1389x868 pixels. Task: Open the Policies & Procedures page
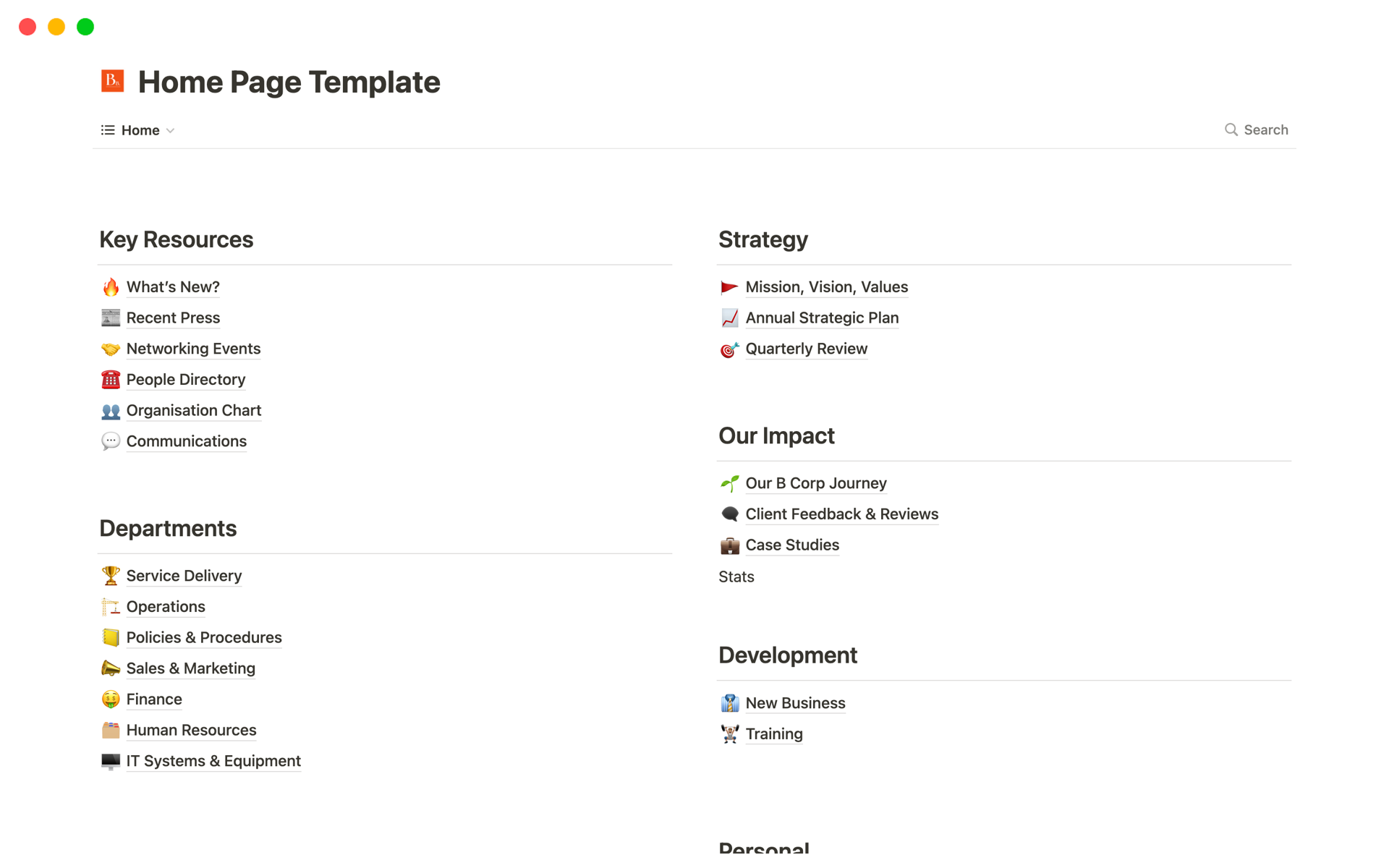204,638
